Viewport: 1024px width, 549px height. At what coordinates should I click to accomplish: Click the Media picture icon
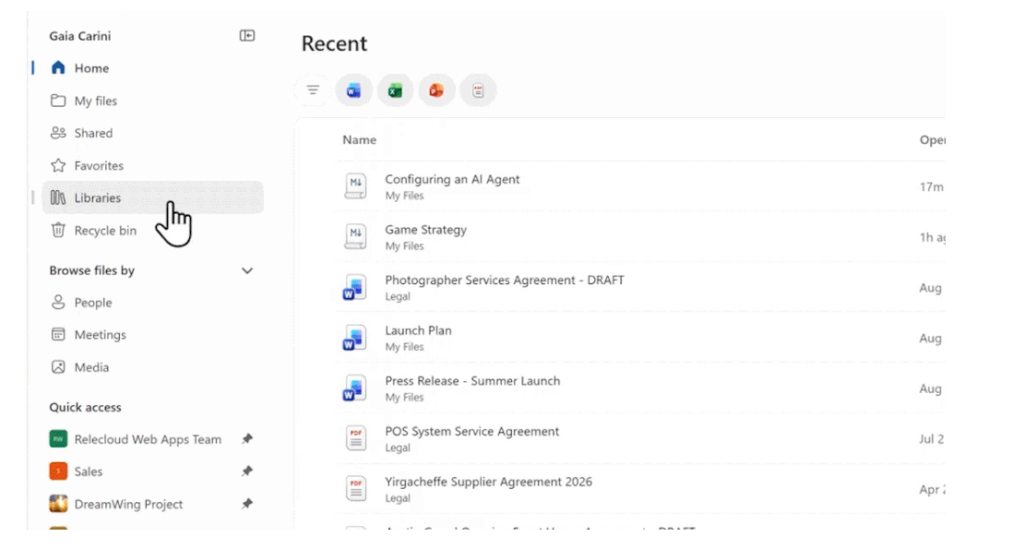pos(58,367)
